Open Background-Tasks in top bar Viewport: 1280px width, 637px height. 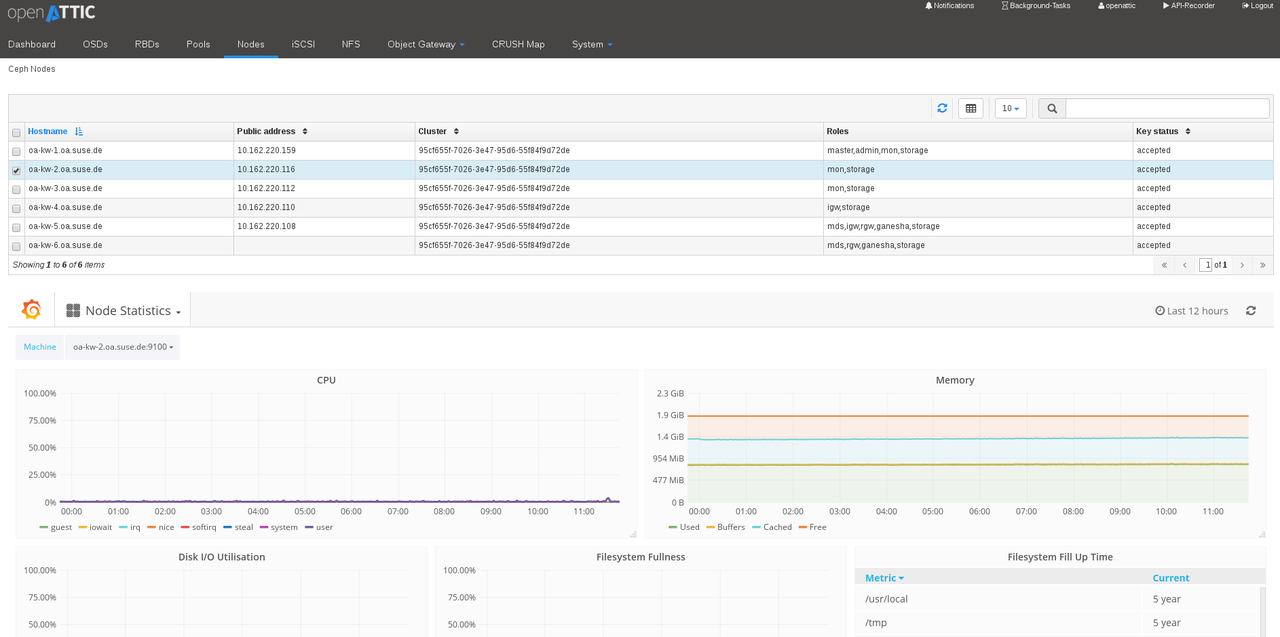(x=1035, y=6)
